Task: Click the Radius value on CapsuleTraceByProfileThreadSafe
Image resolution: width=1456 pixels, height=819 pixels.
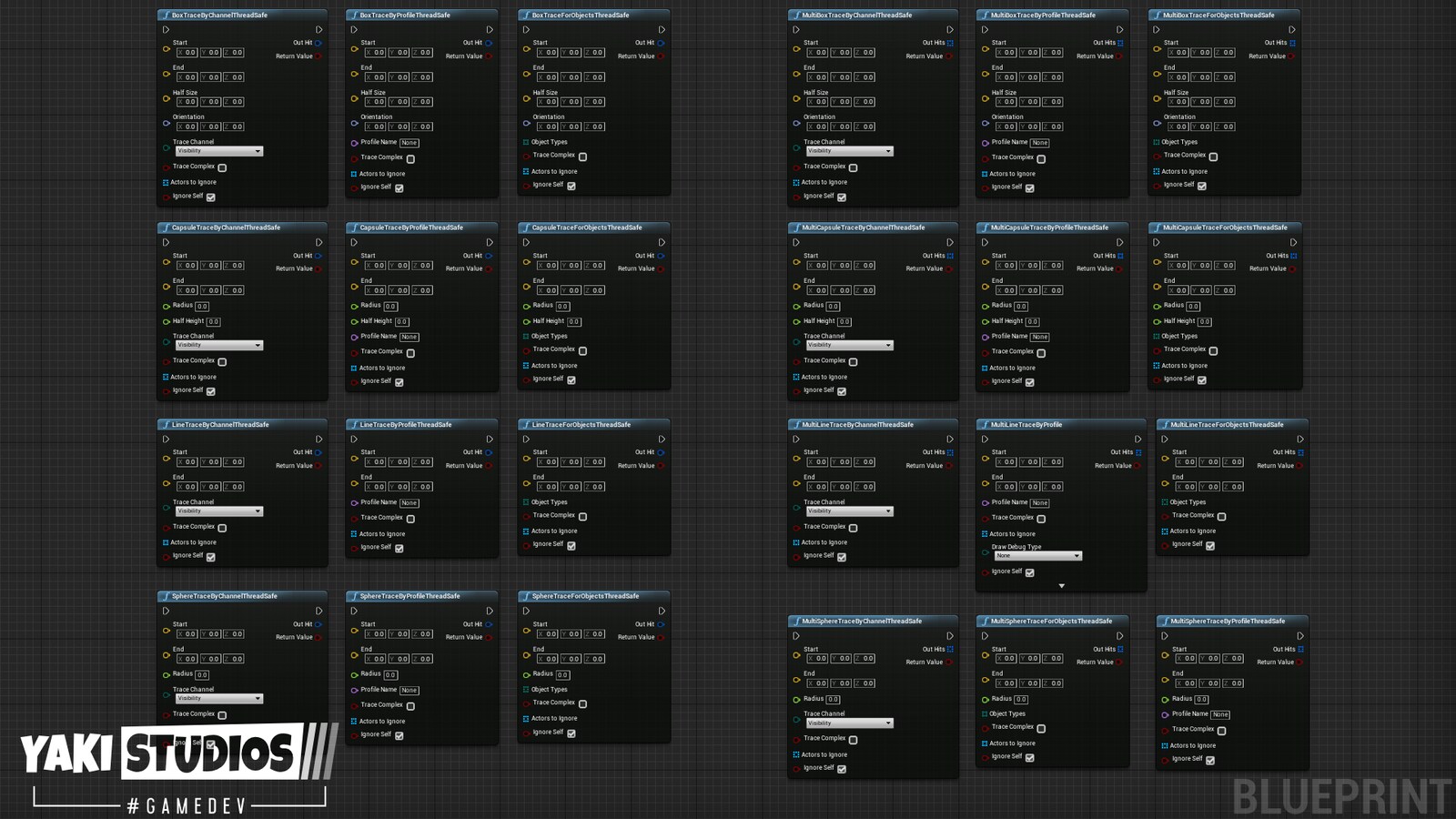Action: coord(389,306)
